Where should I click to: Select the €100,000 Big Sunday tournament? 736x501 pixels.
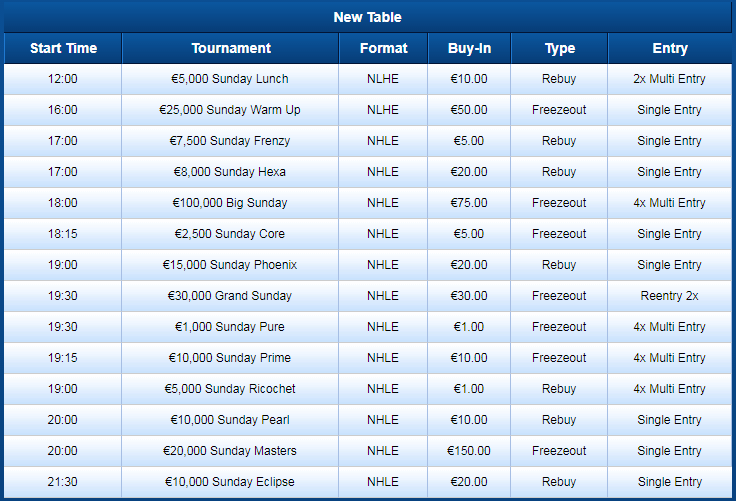coord(230,203)
